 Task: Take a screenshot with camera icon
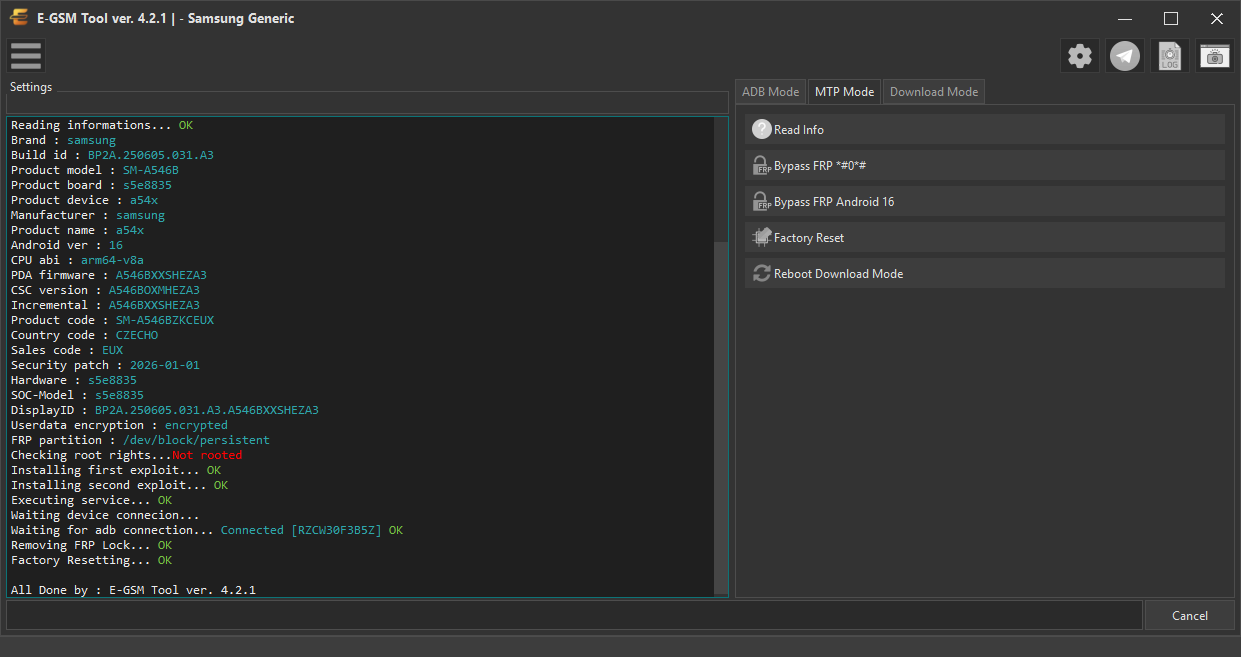pos(1215,56)
